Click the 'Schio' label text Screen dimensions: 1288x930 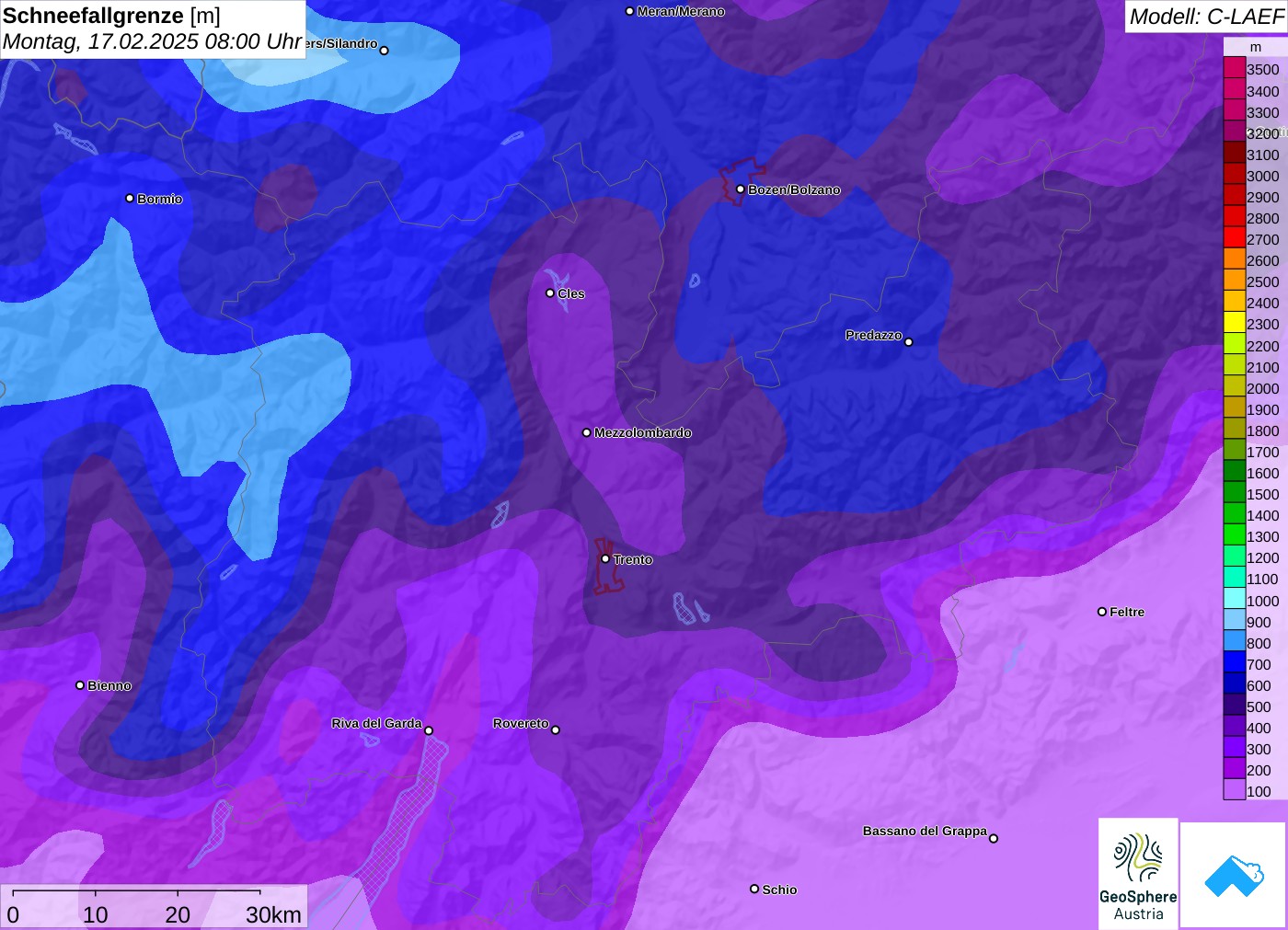[x=779, y=890]
